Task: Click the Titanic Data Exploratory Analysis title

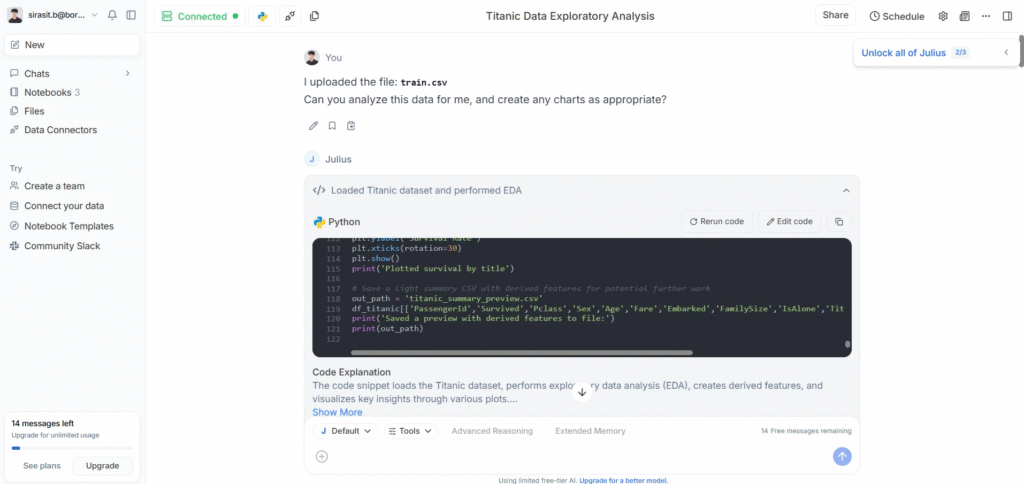Action: [x=570, y=16]
